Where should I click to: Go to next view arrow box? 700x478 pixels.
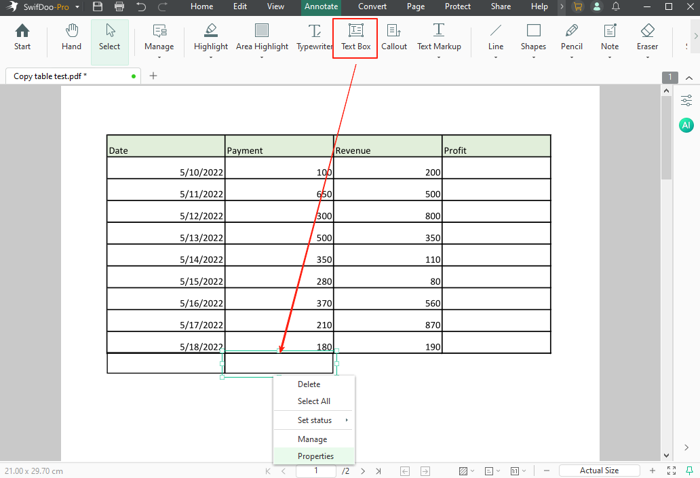coord(425,471)
